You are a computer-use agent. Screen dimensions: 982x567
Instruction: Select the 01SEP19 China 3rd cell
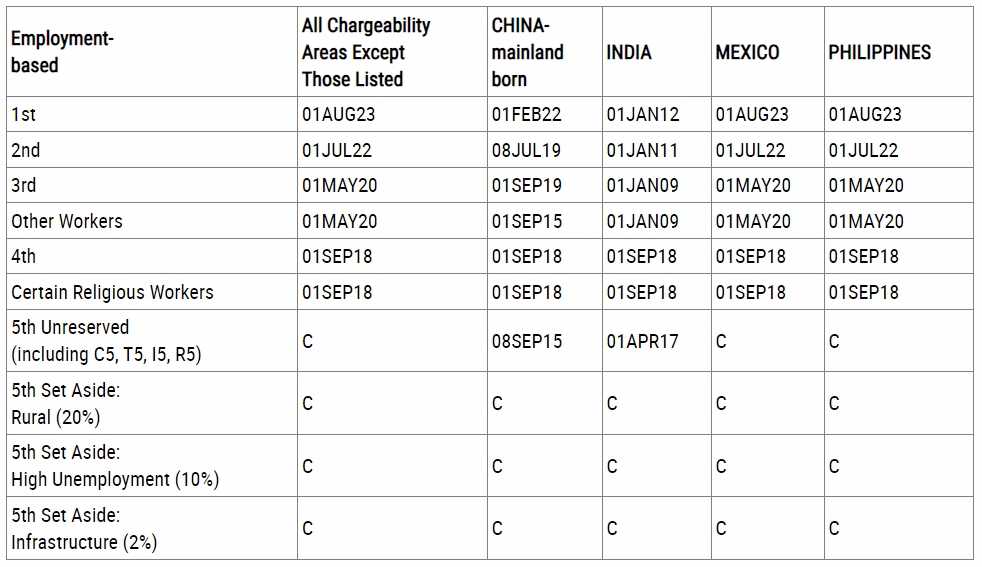click(x=526, y=185)
